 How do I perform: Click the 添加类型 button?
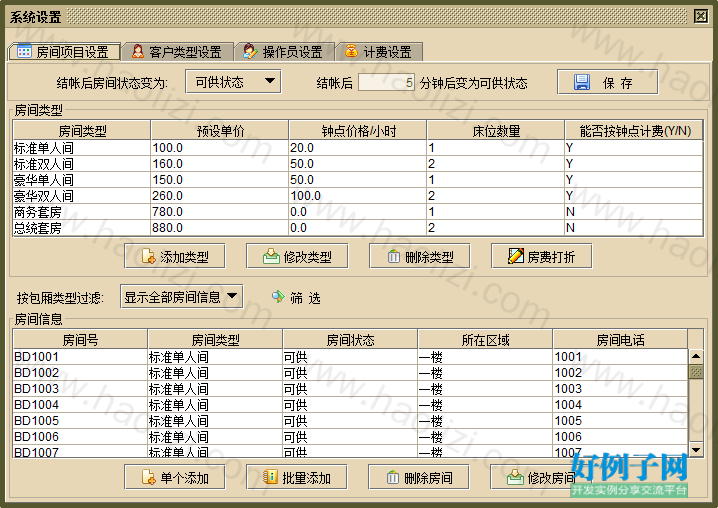(174, 256)
